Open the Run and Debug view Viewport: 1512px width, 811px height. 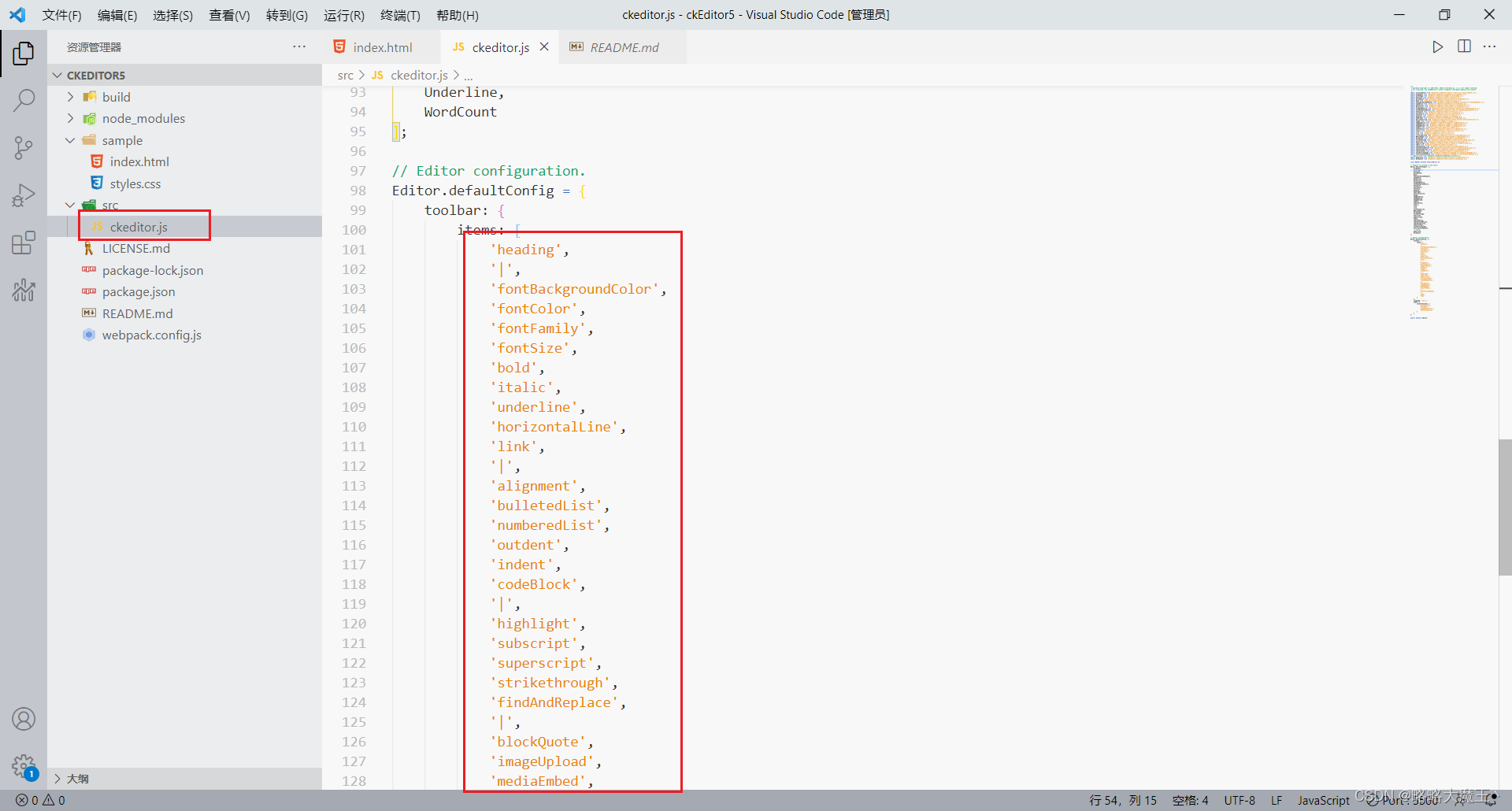click(24, 194)
